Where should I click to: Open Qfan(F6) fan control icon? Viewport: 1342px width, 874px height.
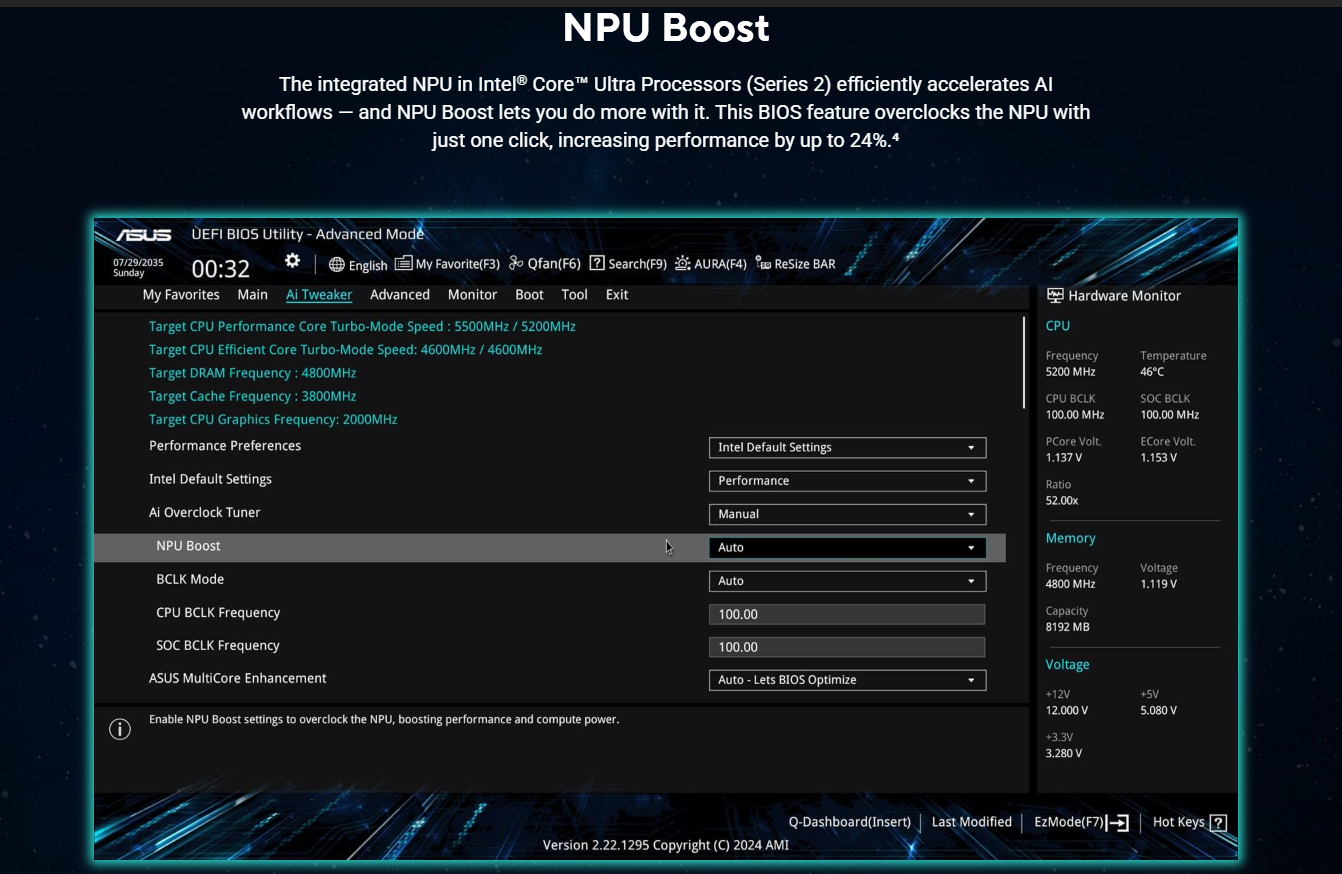(516, 263)
